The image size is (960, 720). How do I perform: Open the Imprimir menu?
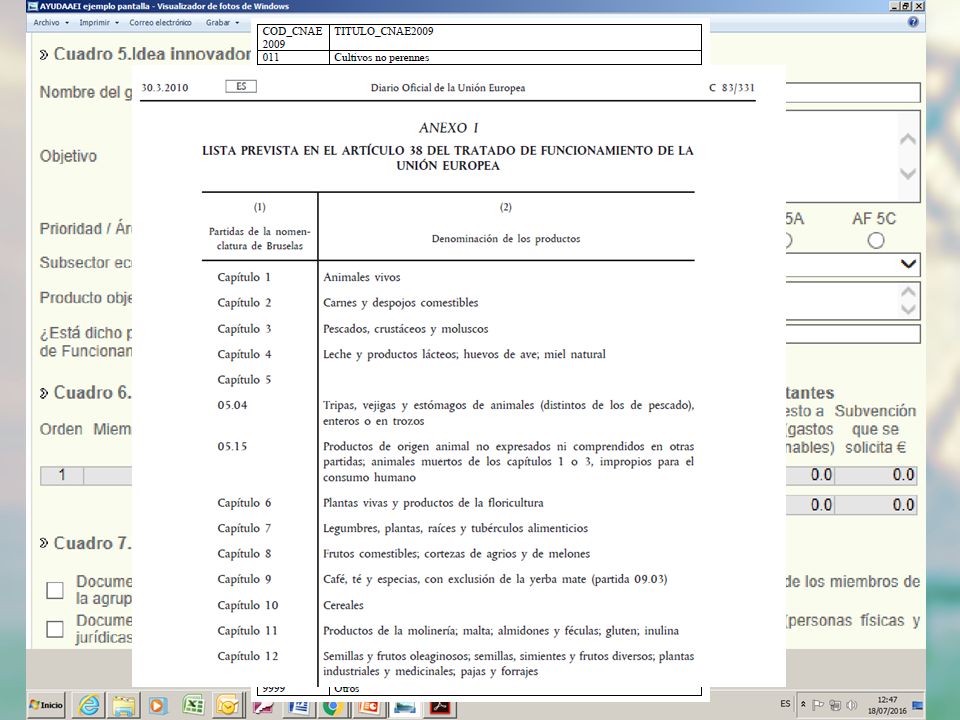point(98,23)
